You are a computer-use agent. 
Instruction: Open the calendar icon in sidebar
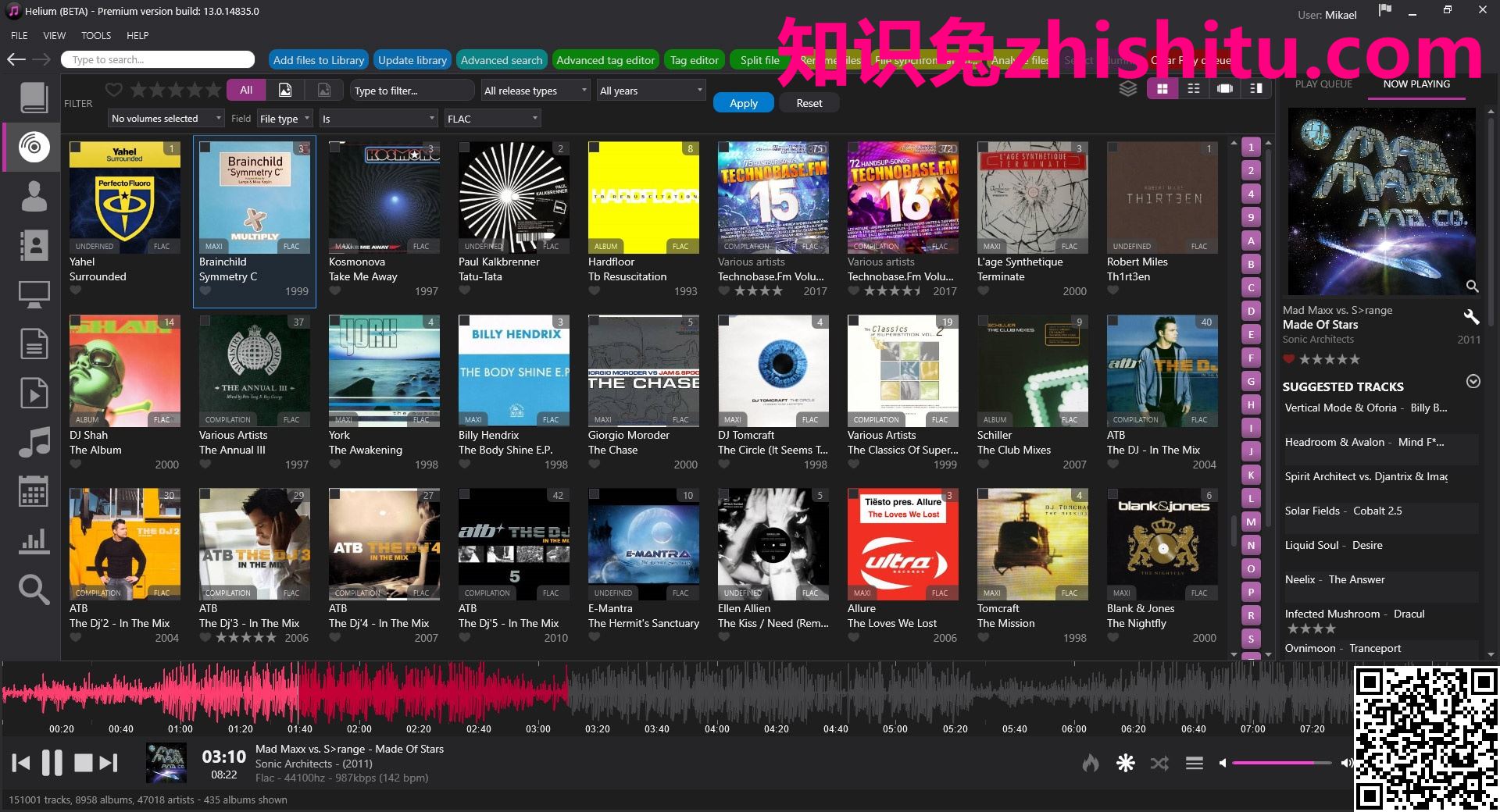pyautogui.click(x=34, y=491)
